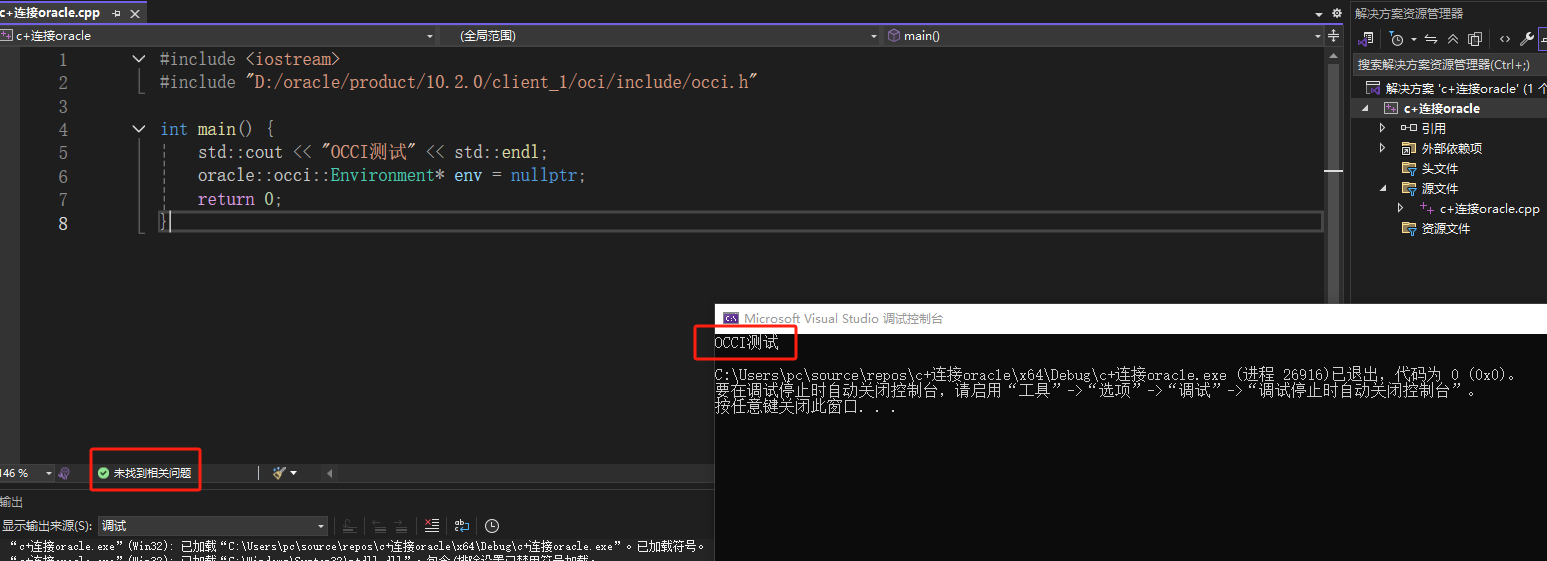Click the pending changes filter clock icon
The width and height of the screenshot is (1547, 561).
(1396, 39)
